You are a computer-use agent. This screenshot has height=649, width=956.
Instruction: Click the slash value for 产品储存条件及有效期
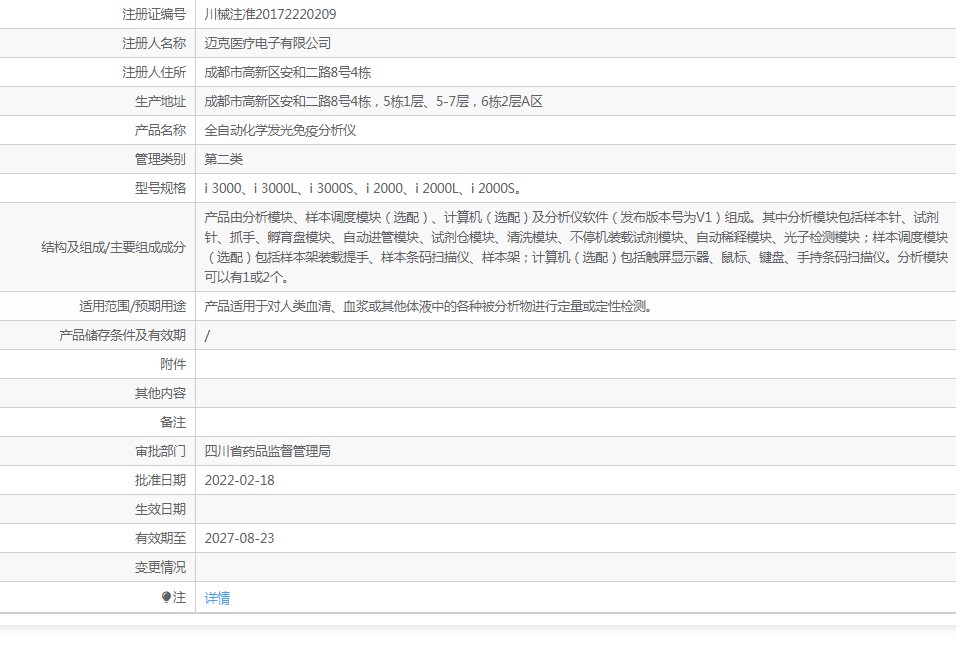207,335
